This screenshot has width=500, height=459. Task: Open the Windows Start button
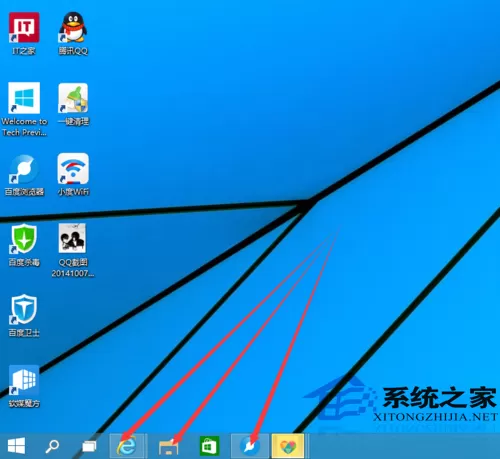[x=16, y=446]
